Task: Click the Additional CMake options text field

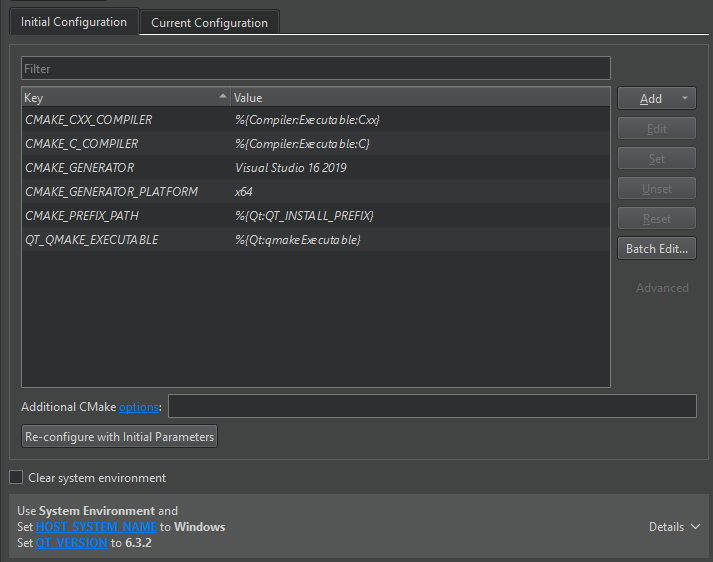Action: (432, 406)
